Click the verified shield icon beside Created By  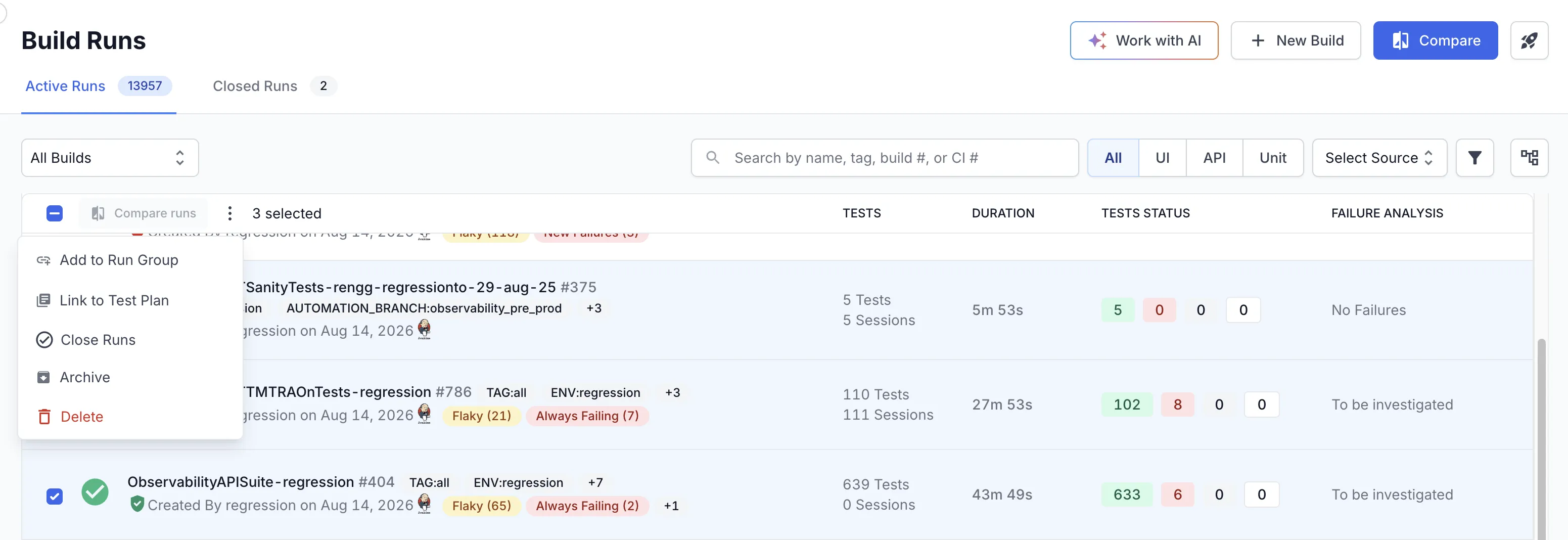137,504
